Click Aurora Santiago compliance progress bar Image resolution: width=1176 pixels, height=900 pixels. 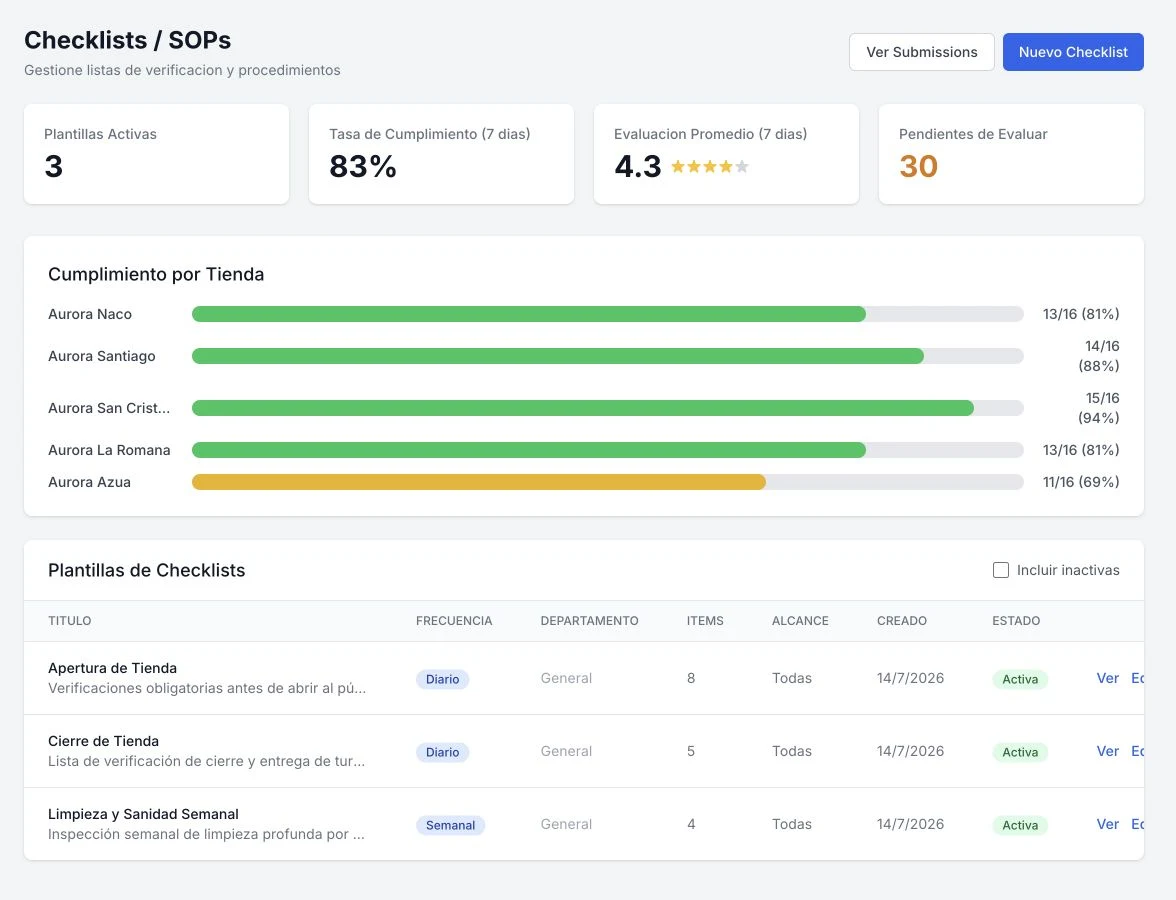608,356
